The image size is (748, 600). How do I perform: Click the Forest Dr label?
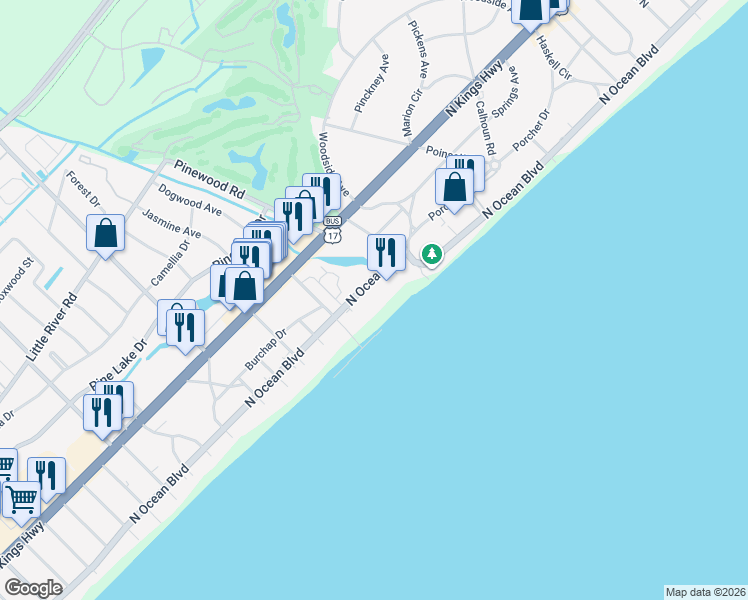pyautogui.click(x=83, y=189)
